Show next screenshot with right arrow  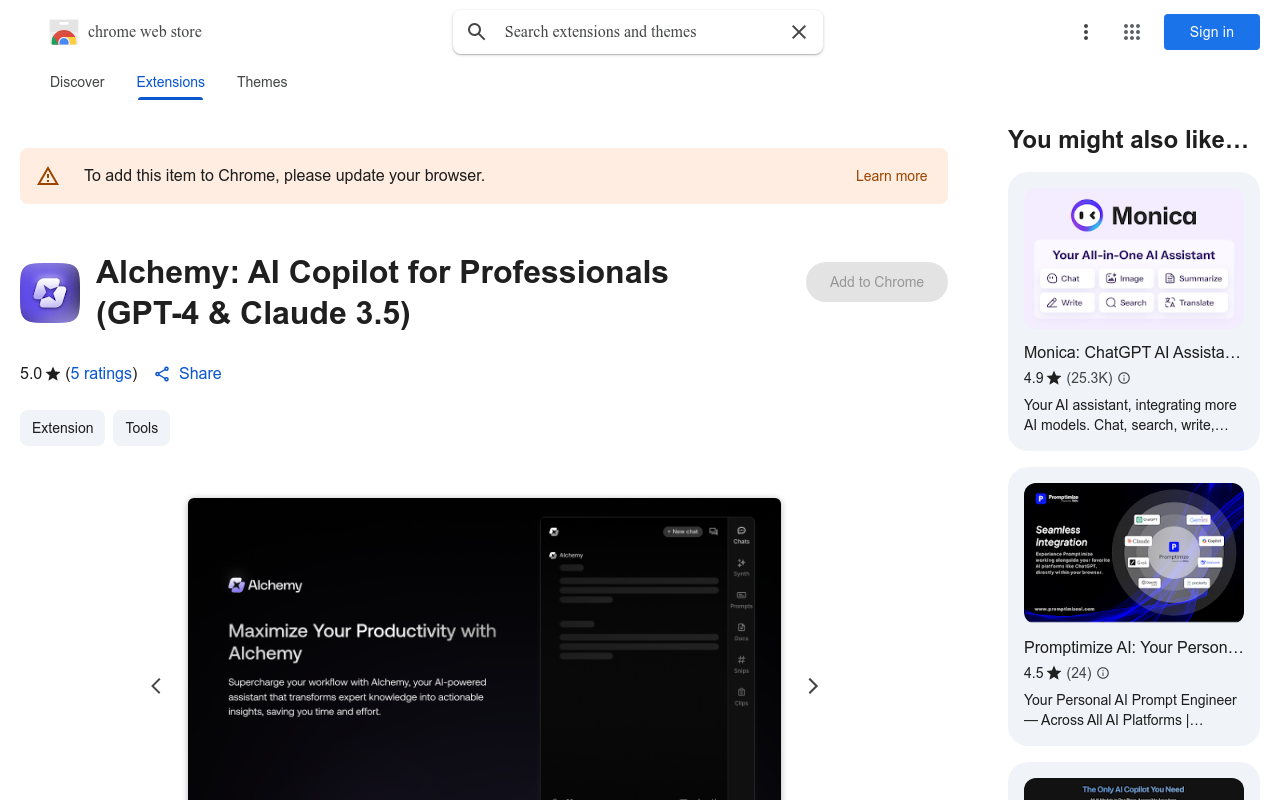click(x=813, y=686)
